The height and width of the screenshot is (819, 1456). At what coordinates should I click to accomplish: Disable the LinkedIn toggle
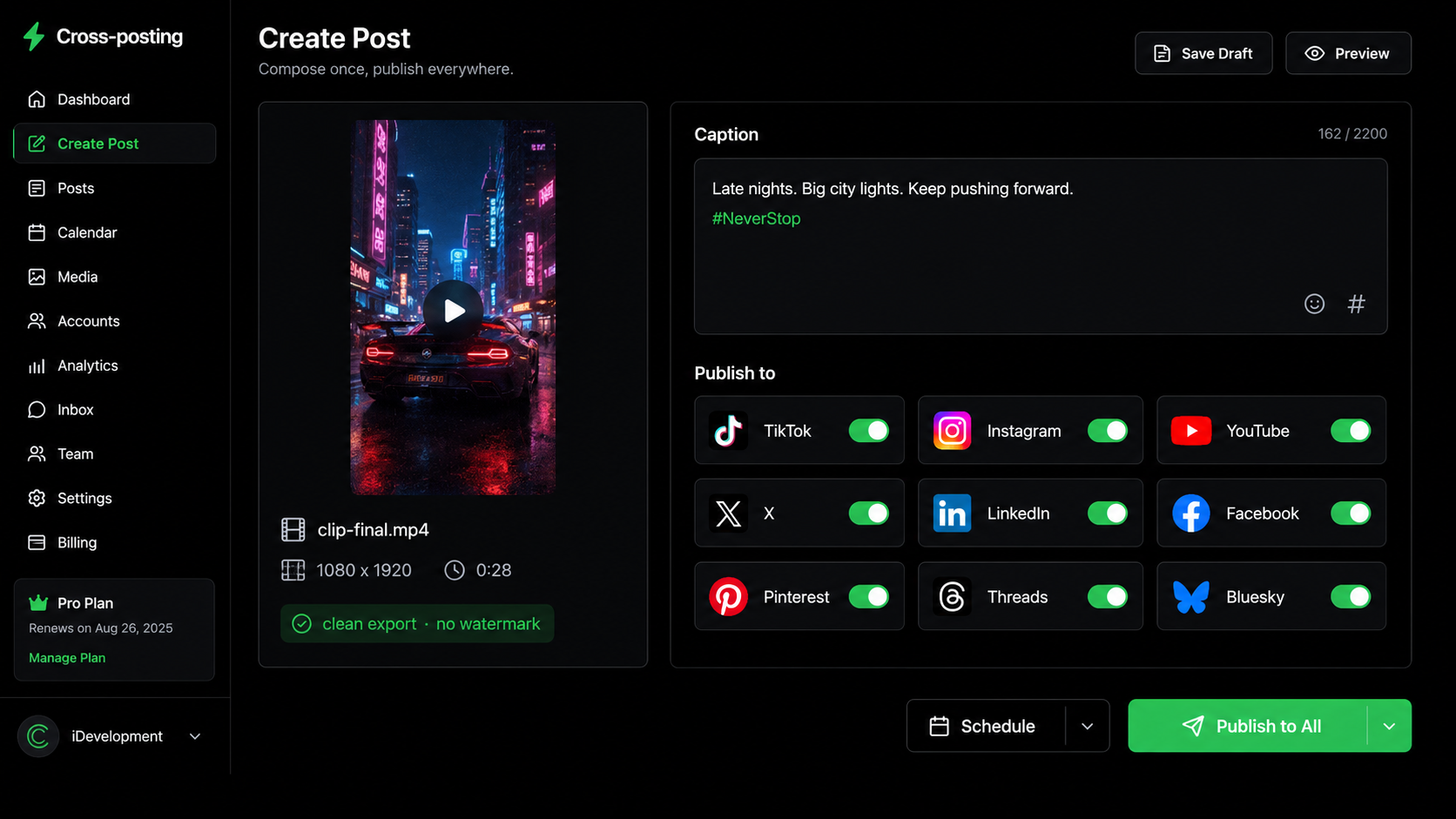1107,514
